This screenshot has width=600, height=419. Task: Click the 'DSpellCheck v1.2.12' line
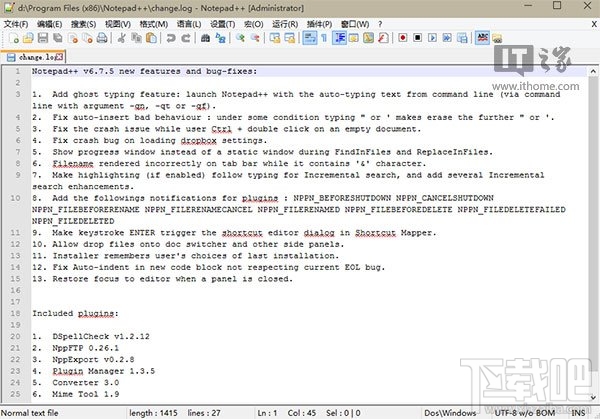click(x=91, y=336)
